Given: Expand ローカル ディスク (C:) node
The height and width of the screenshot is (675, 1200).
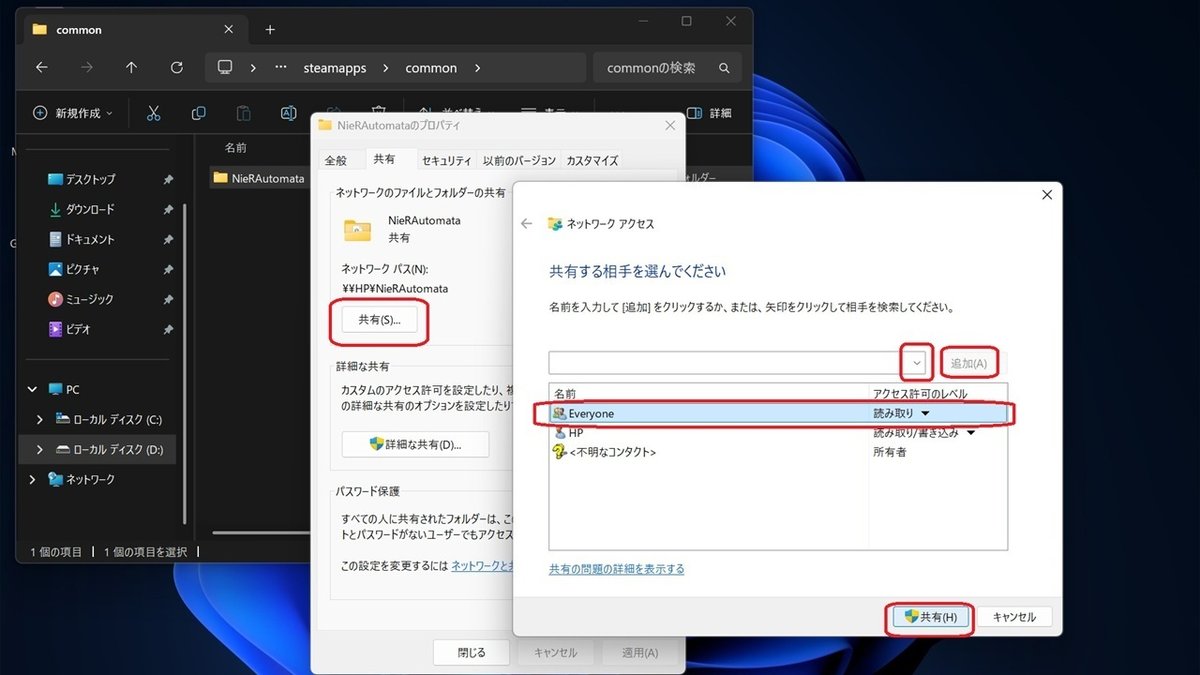Looking at the screenshot, I should tap(39, 419).
